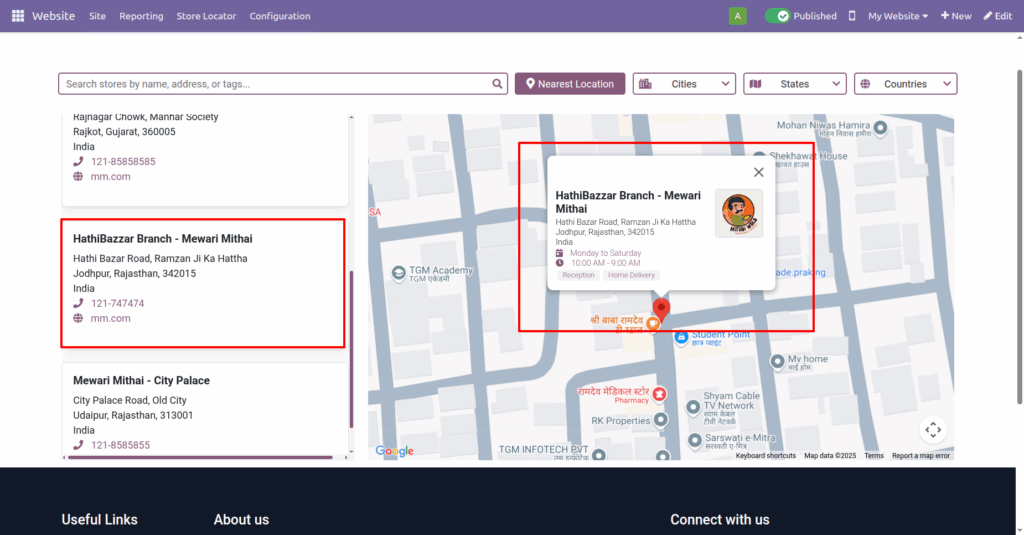
Task: Open the Site menu
Action: click(97, 16)
